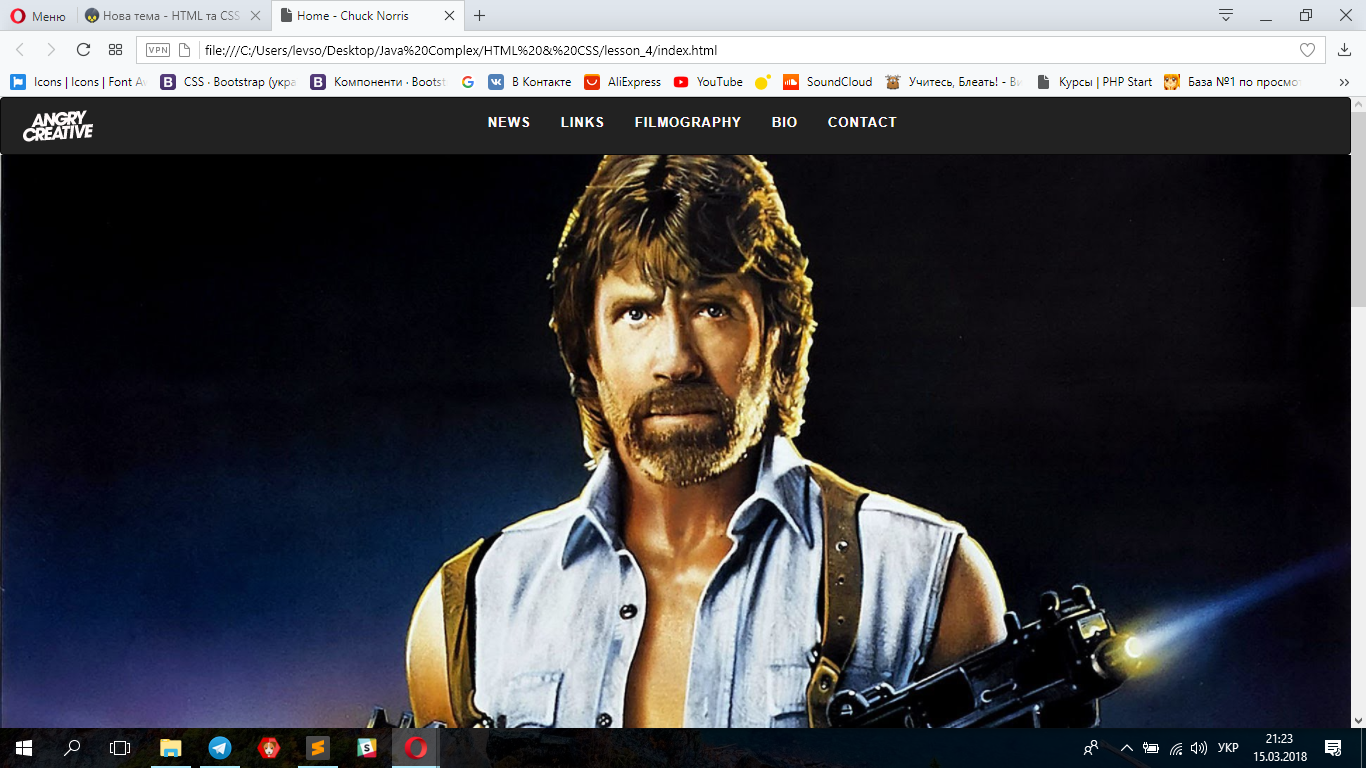Open the SoundCloud bookmark
Image resolution: width=1366 pixels, height=768 pixels.
[827, 82]
